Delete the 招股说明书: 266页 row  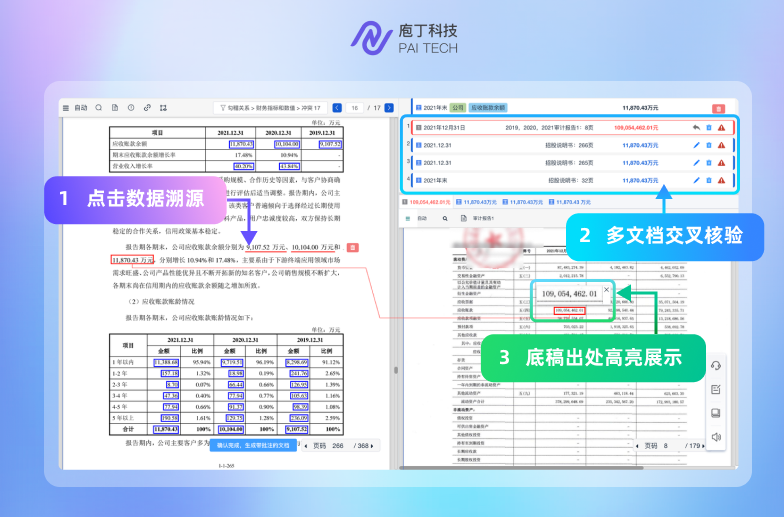click(708, 145)
